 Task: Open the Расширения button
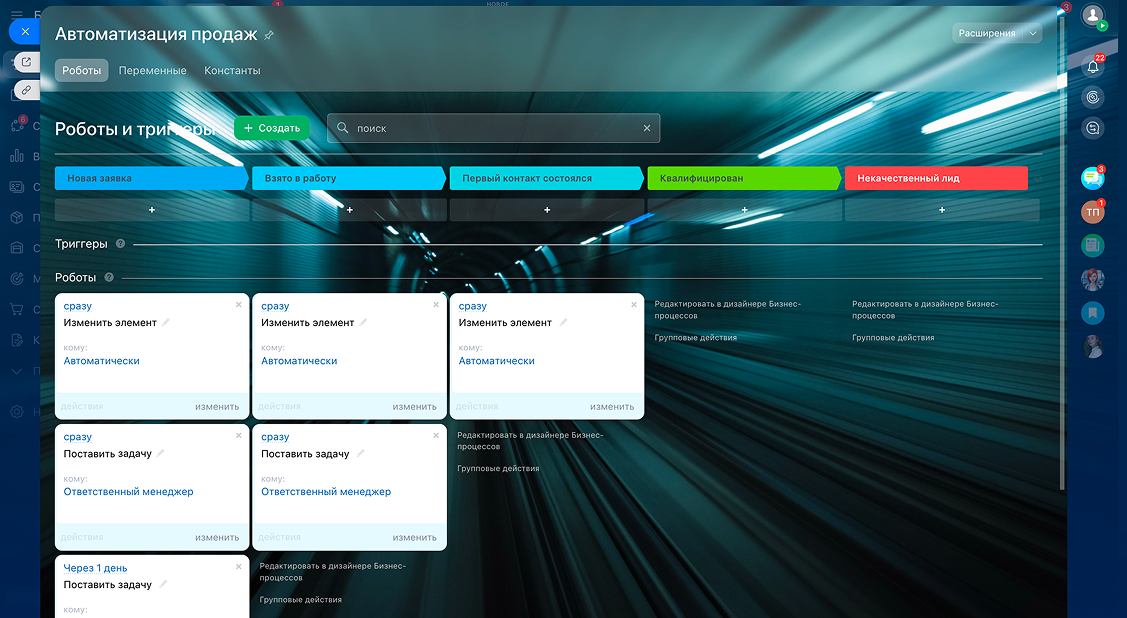coord(987,33)
